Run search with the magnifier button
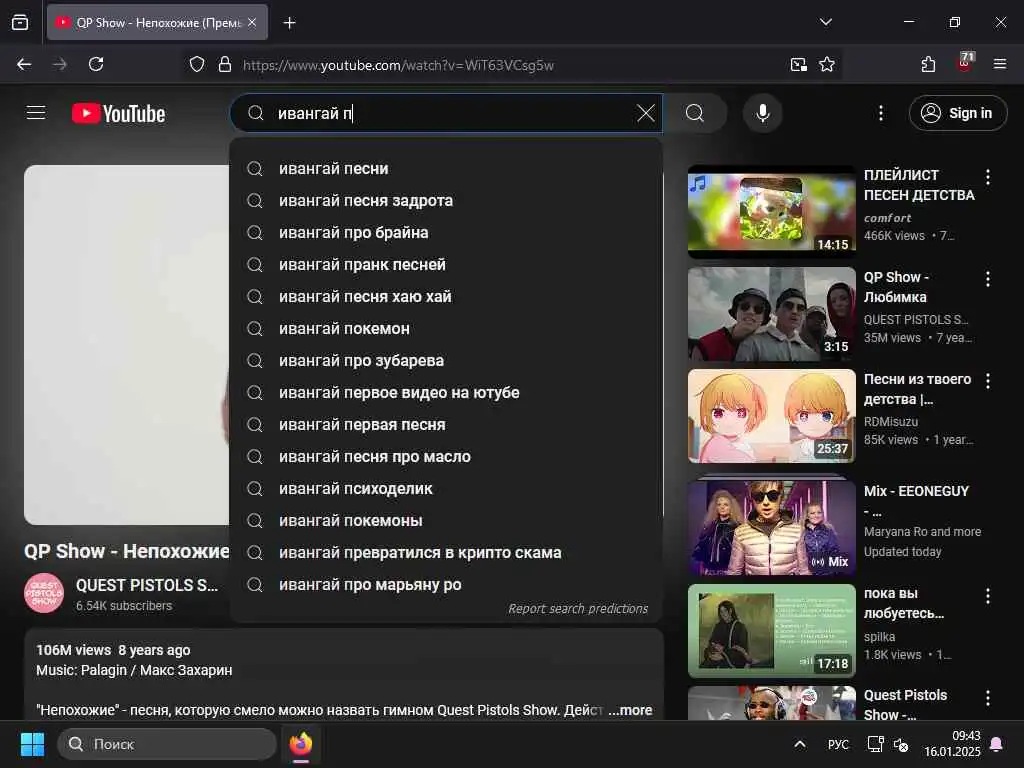The height and width of the screenshot is (768, 1024). (x=695, y=113)
